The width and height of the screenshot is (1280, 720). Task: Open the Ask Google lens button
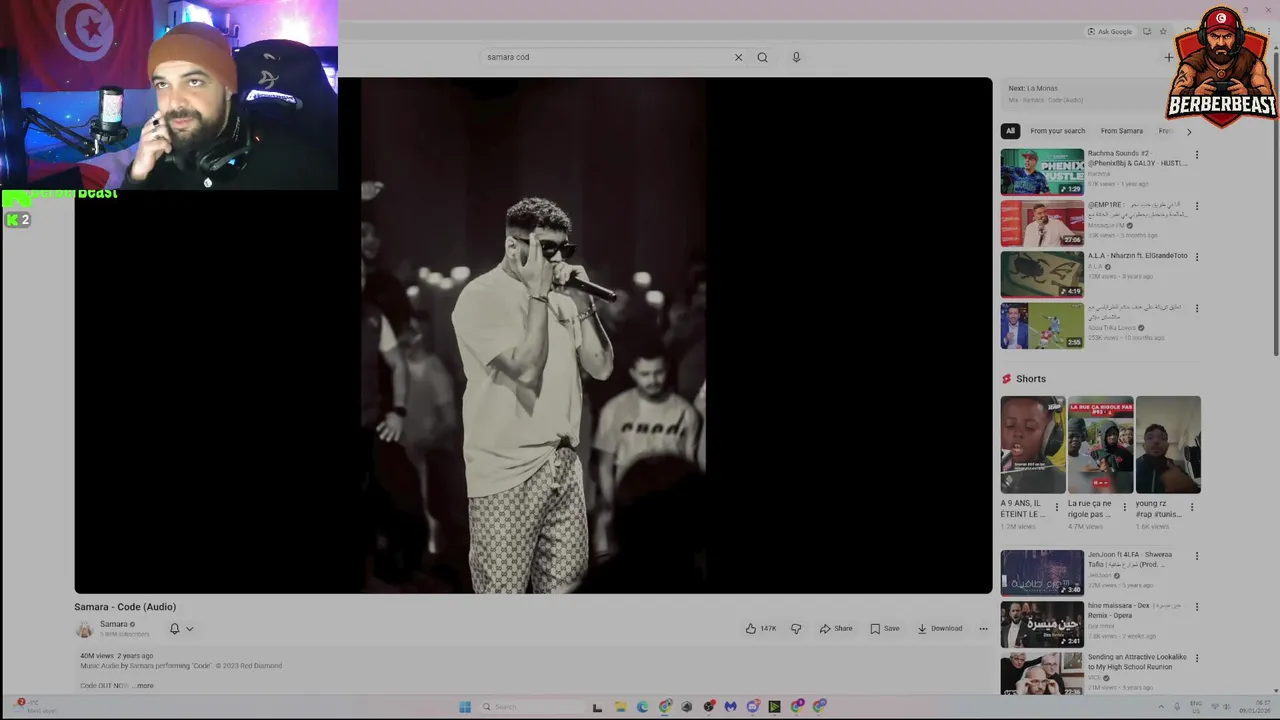[x=1110, y=31]
